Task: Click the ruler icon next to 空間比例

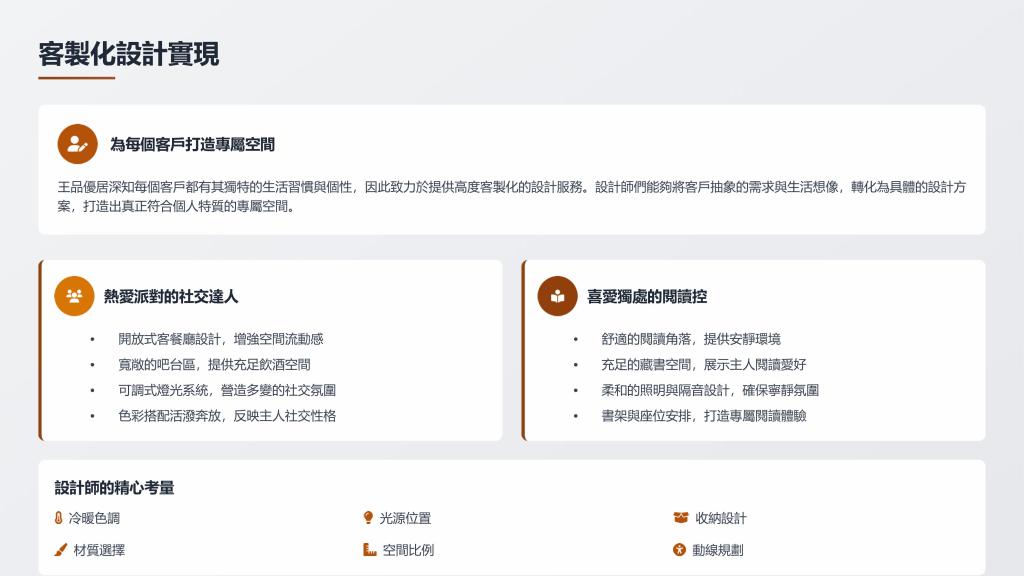Action: [x=370, y=550]
